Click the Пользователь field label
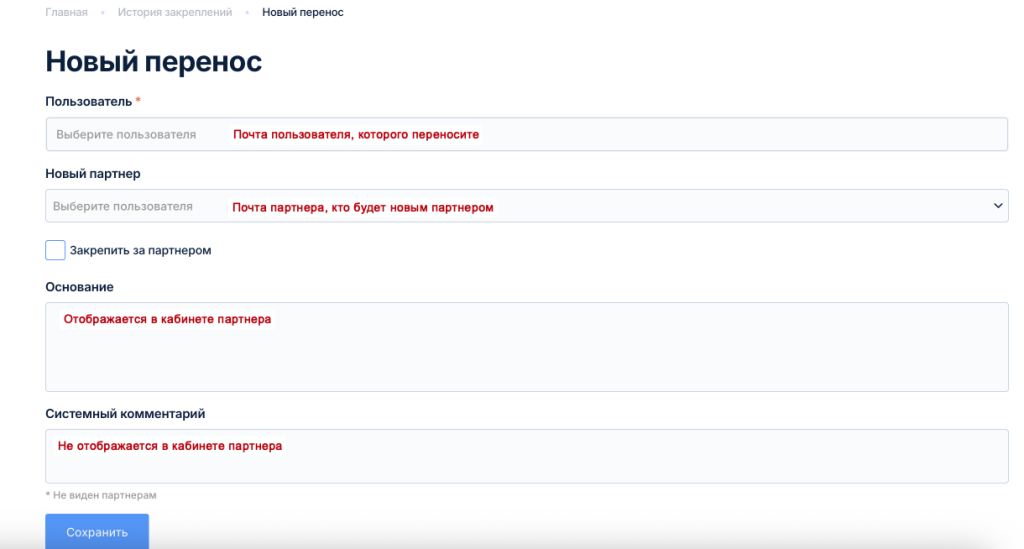The height and width of the screenshot is (549, 1024). (88, 101)
